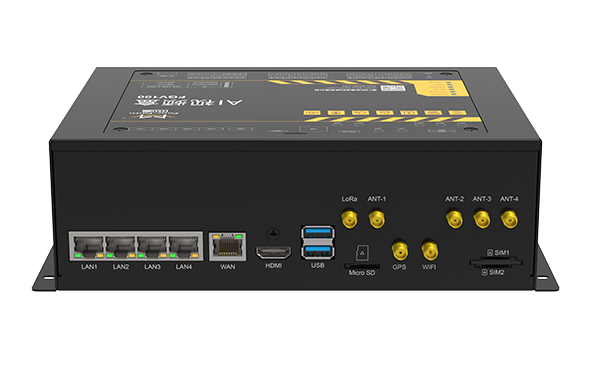Click the lower blue USB port
Screen dimensions: 600x372
(317, 251)
